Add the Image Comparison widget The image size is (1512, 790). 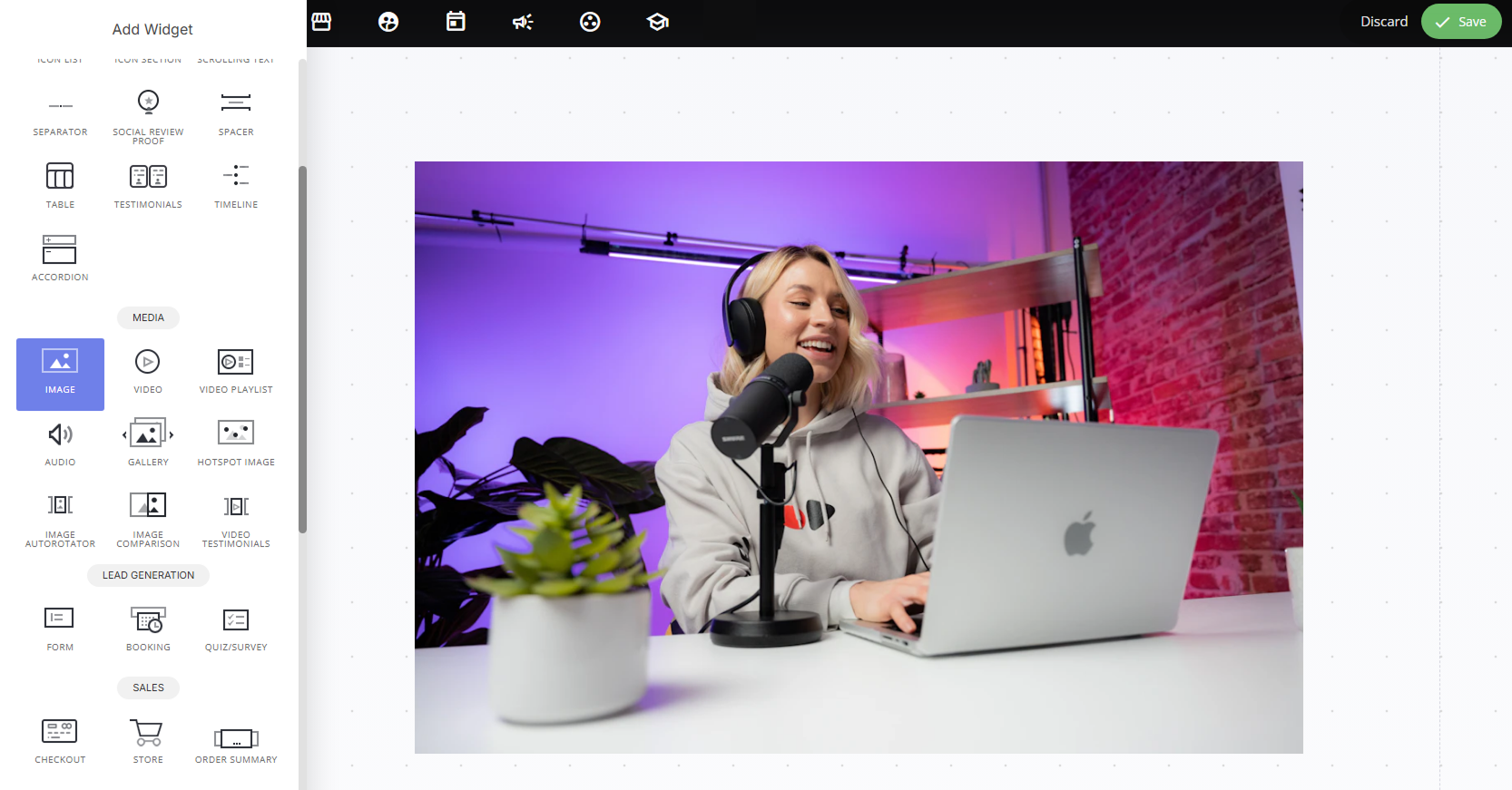point(148,521)
